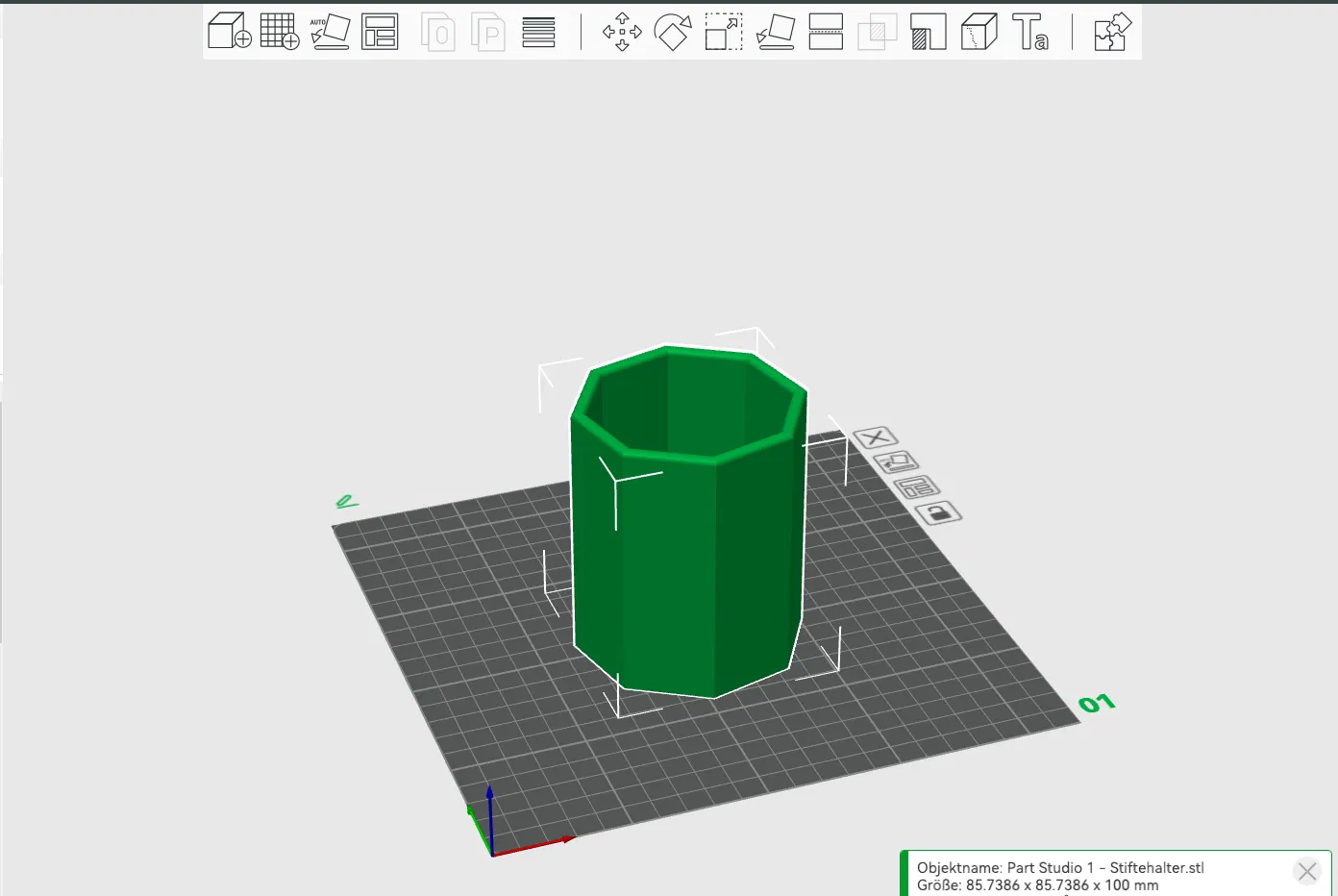Activate the Lay on Face tool

click(775, 32)
